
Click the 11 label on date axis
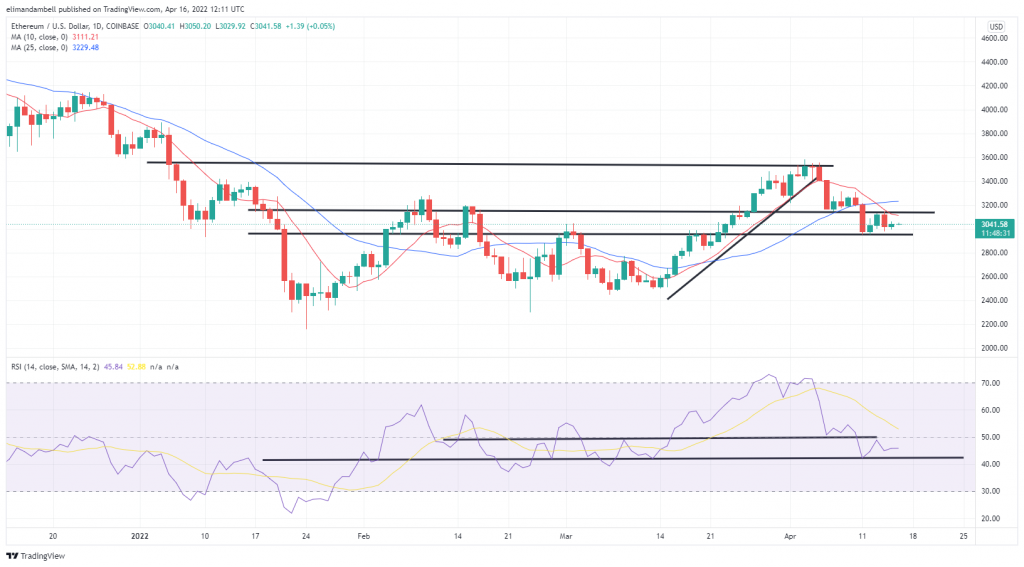862,536
